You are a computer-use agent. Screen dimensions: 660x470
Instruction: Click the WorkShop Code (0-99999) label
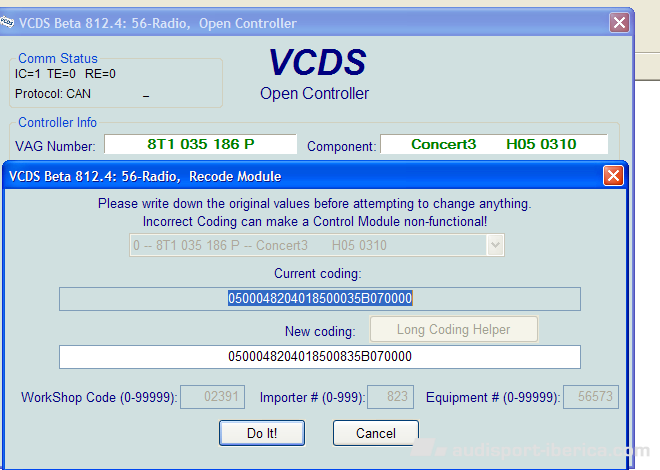tap(99, 398)
